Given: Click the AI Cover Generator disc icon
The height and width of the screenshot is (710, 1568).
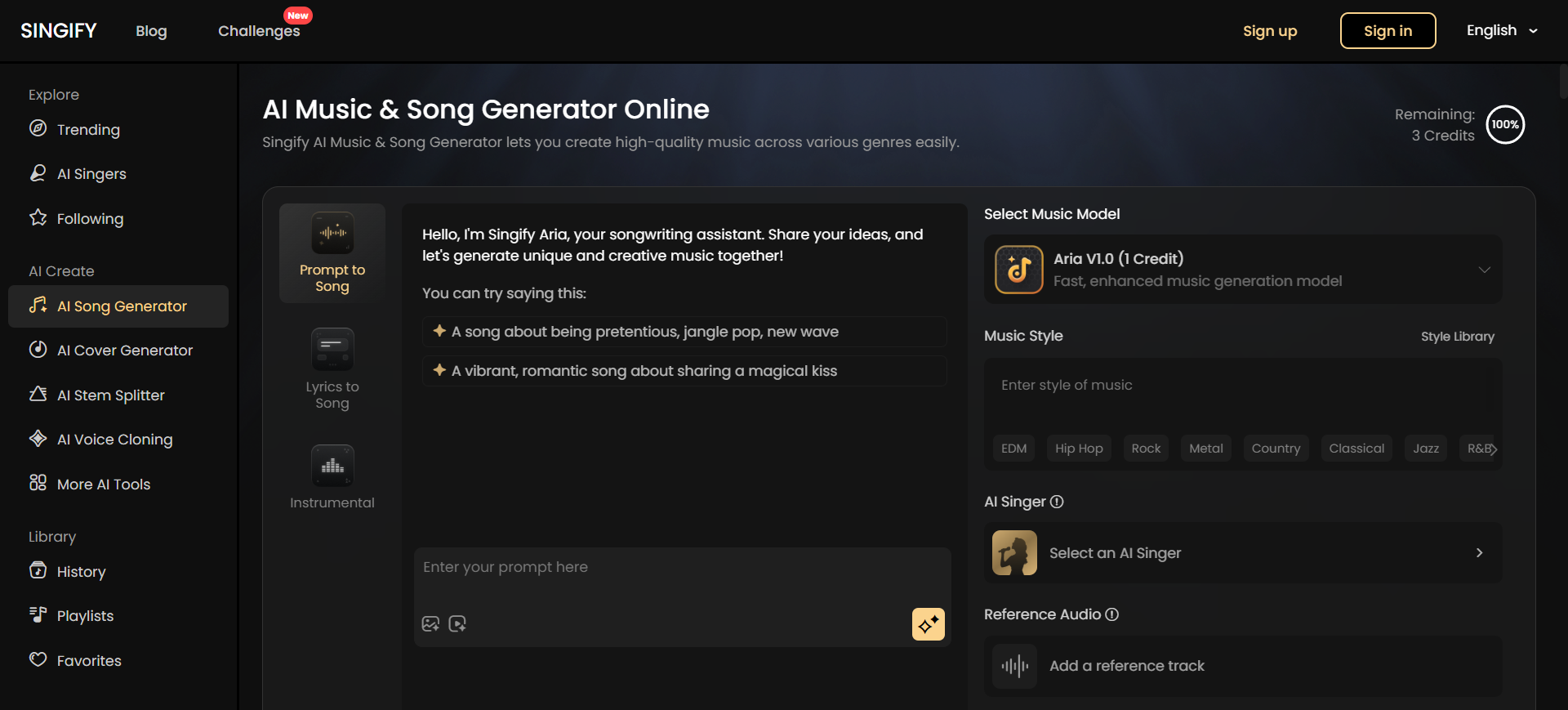Looking at the screenshot, I should tap(38, 349).
